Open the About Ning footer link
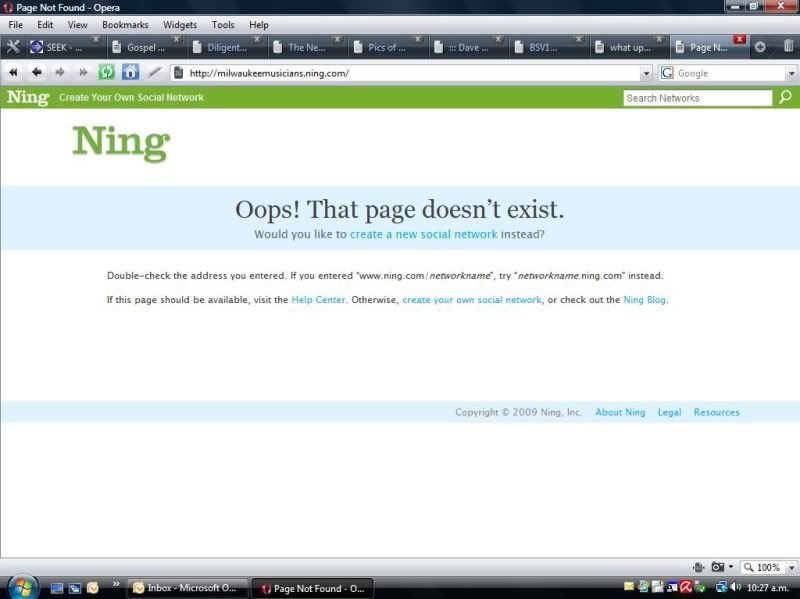Viewport: 800px width, 599px height. pos(620,412)
